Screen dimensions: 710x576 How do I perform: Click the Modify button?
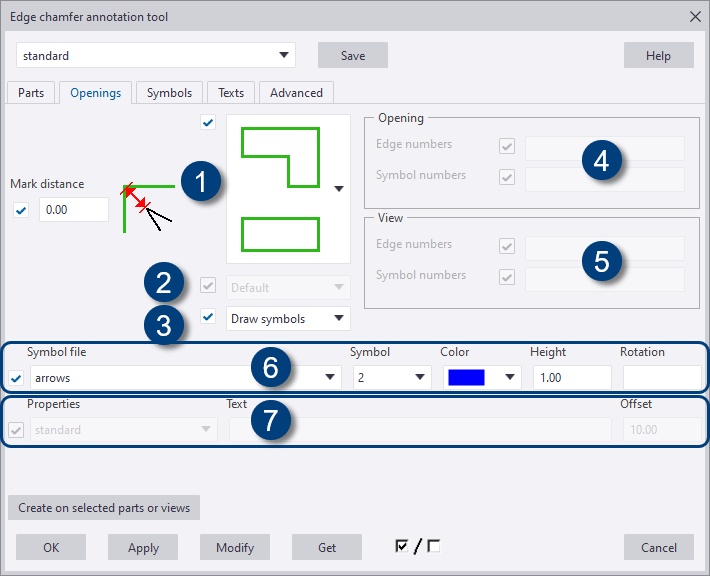pyautogui.click(x=235, y=547)
